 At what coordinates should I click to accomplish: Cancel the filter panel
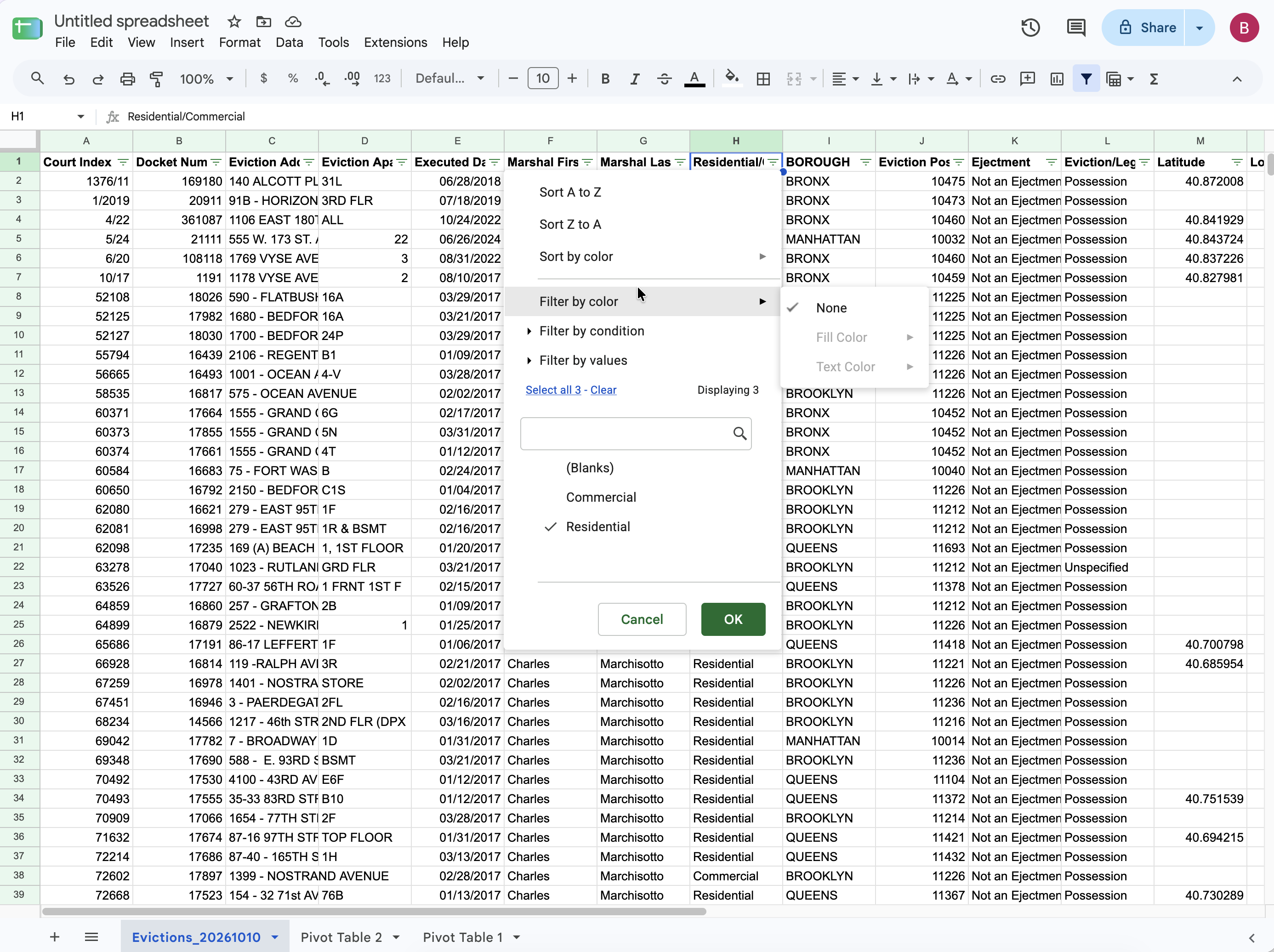642,619
